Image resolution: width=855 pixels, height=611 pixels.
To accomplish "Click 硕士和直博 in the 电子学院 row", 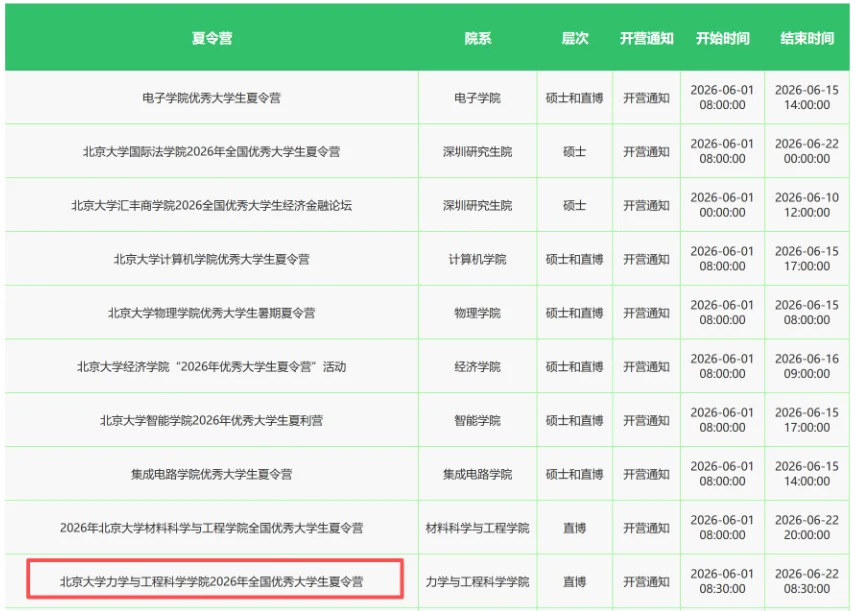I will pos(575,98).
